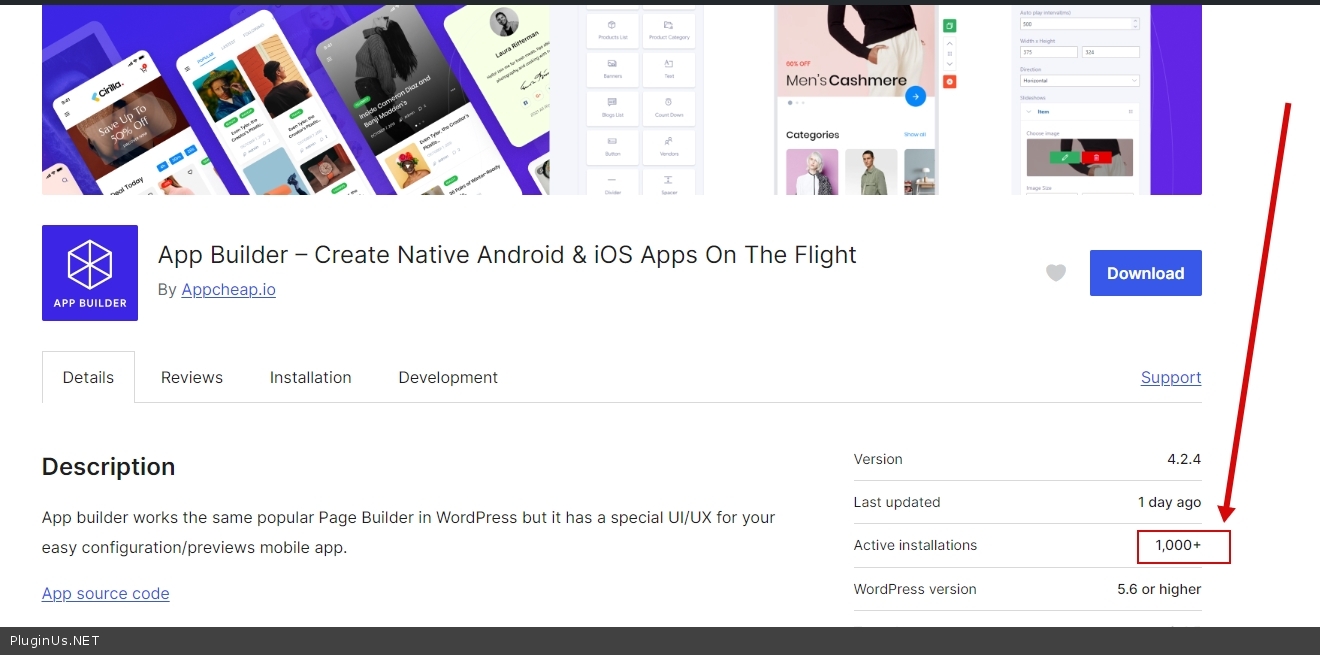Click the Vendors widget icon
This screenshot has width=1320, height=655.
(x=669, y=143)
